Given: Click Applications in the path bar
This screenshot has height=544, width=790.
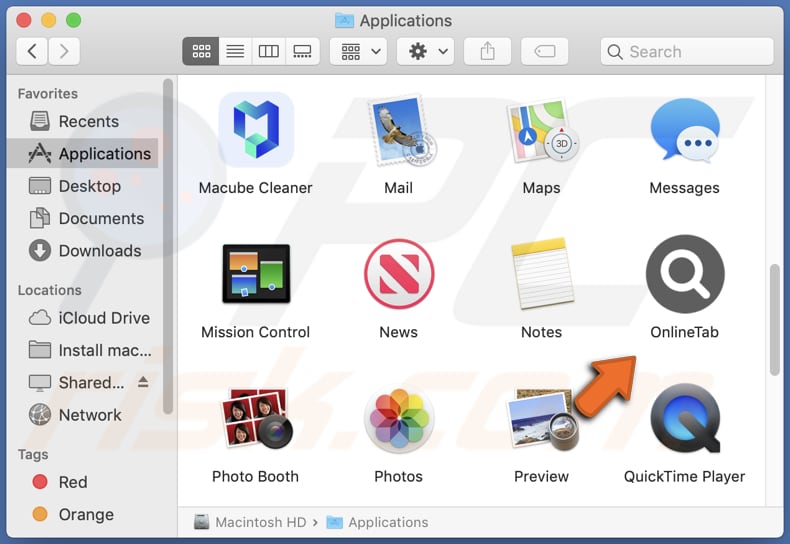Looking at the screenshot, I should [377, 522].
